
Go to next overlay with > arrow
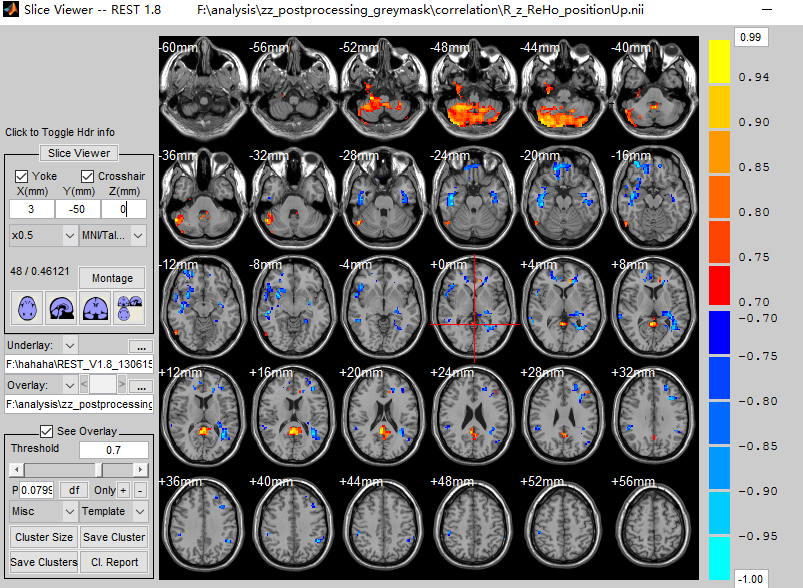[121, 384]
